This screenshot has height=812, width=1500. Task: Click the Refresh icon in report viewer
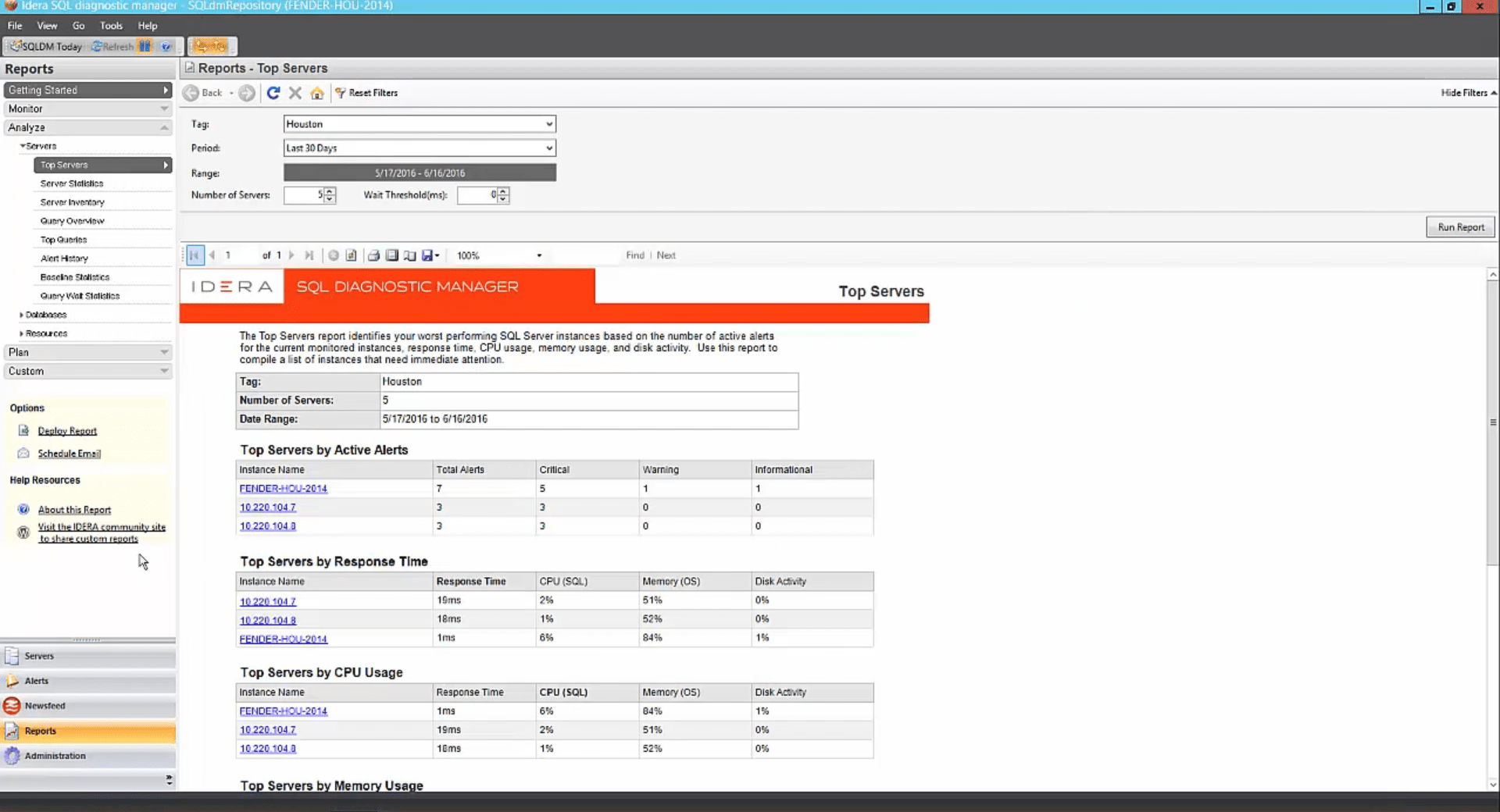click(273, 93)
